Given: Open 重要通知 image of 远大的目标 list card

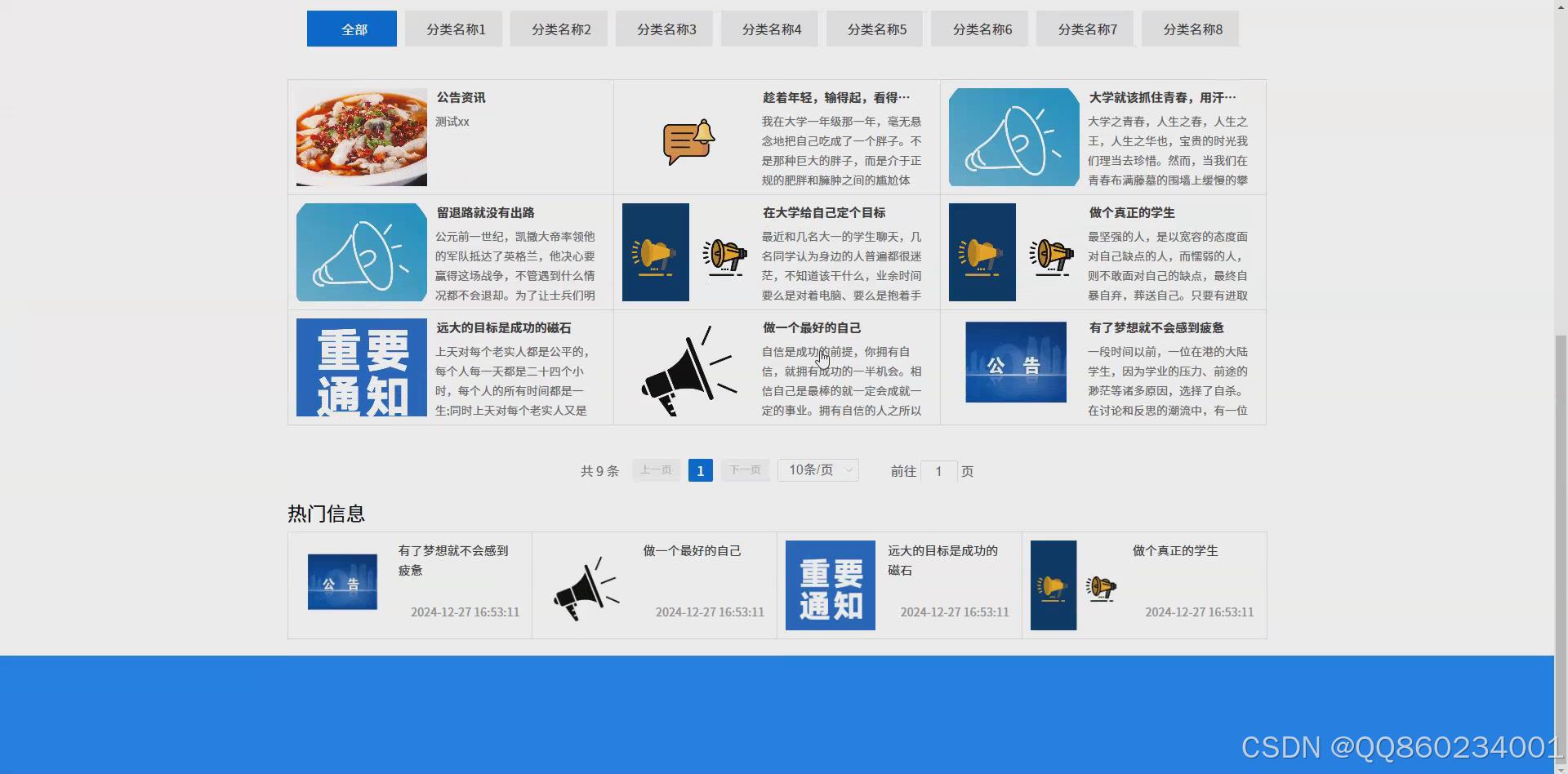Looking at the screenshot, I should click(x=362, y=367).
